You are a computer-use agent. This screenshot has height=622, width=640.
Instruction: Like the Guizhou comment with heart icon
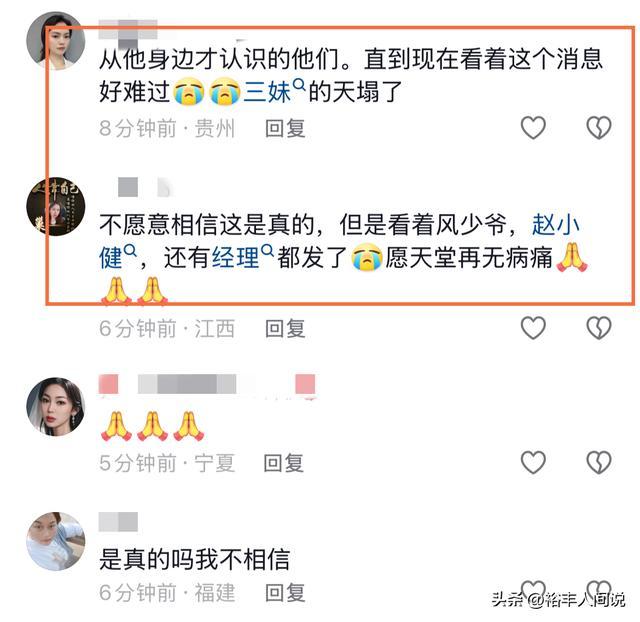(x=533, y=128)
